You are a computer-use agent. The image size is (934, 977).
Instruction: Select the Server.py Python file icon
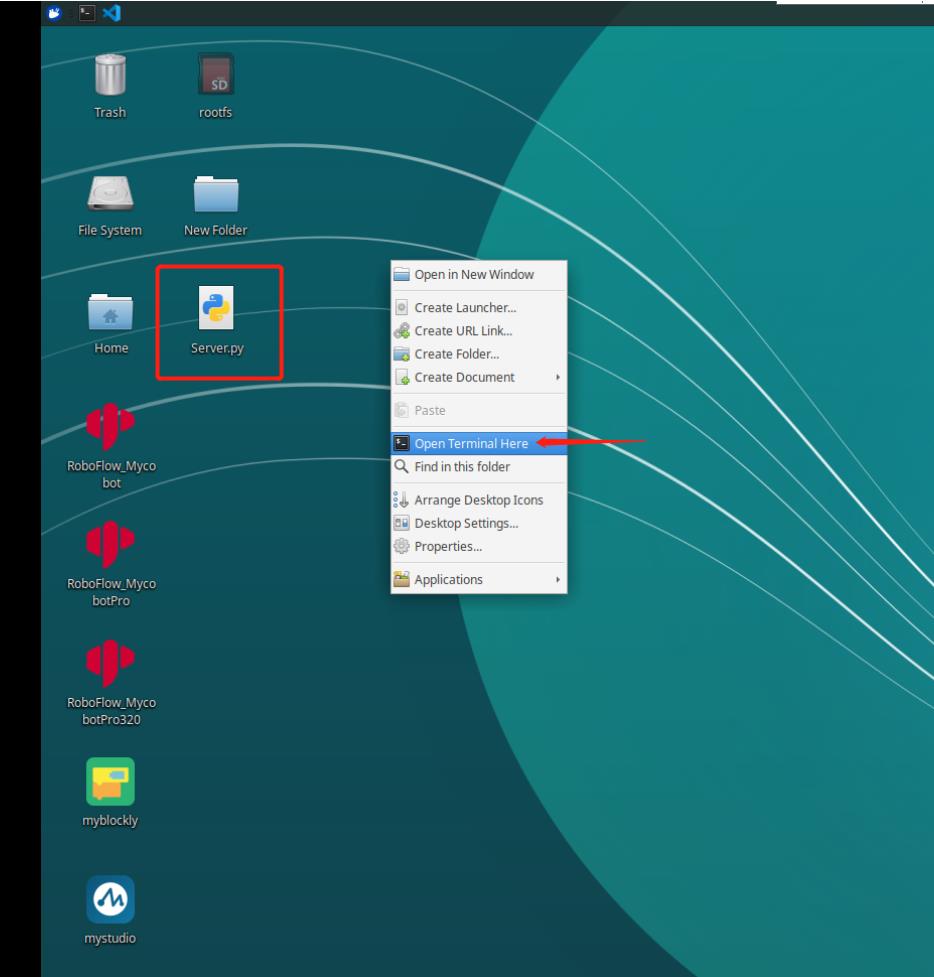(x=216, y=307)
